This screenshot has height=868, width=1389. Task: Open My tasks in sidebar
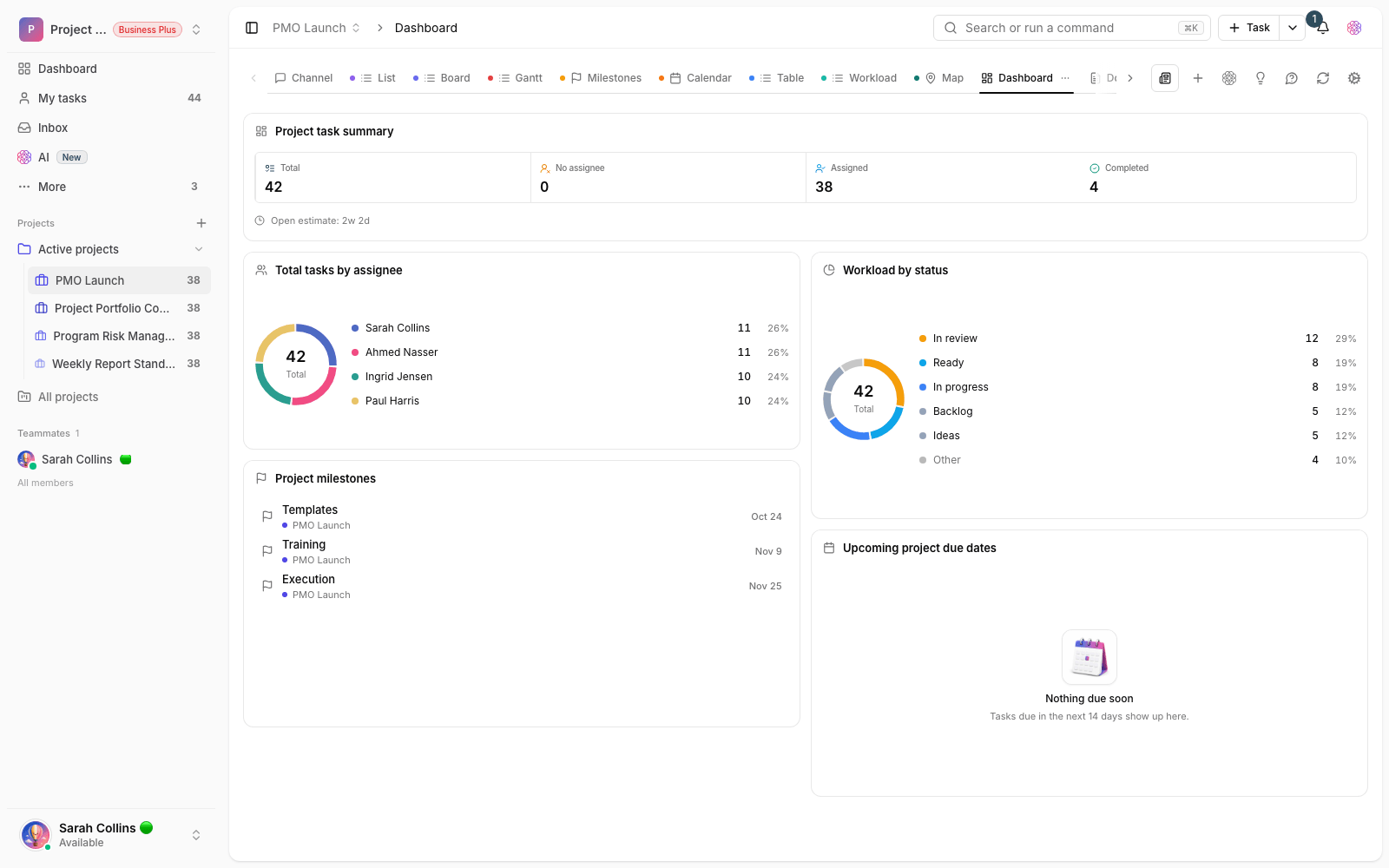pos(111,98)
